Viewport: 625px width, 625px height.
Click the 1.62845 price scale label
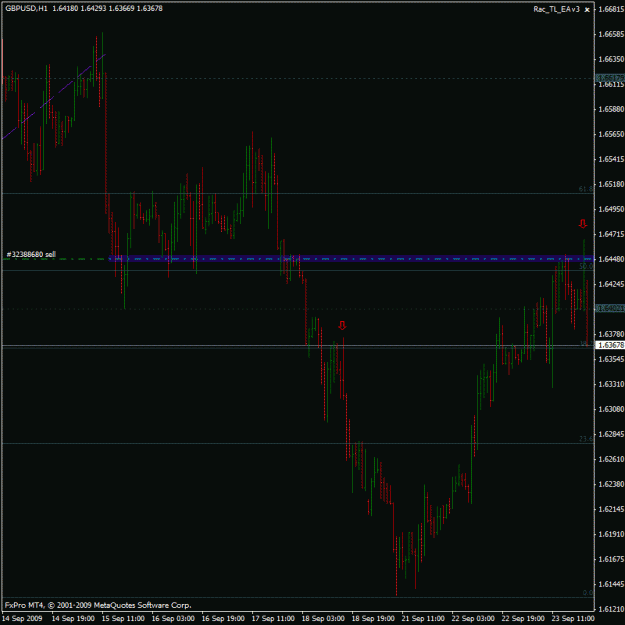(611, 434)
